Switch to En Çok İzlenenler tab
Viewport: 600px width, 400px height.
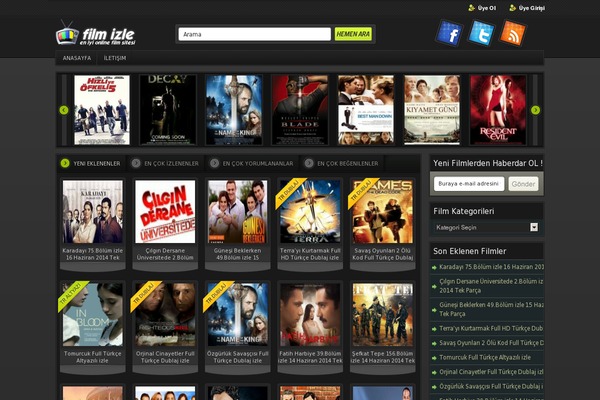166,163
